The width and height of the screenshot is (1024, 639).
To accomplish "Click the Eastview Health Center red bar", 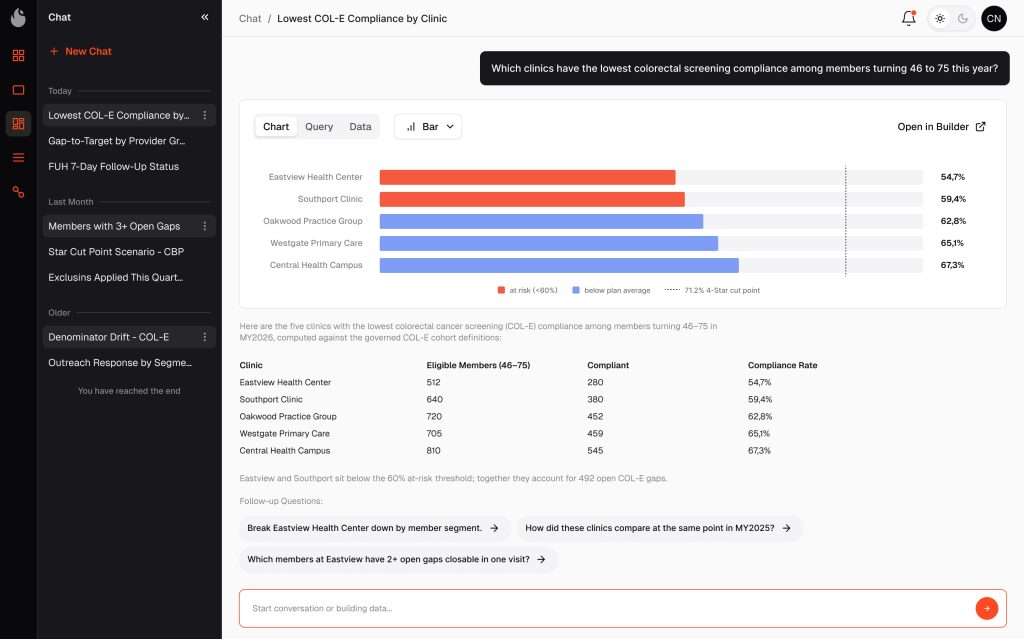I will (x=528, y=177).
